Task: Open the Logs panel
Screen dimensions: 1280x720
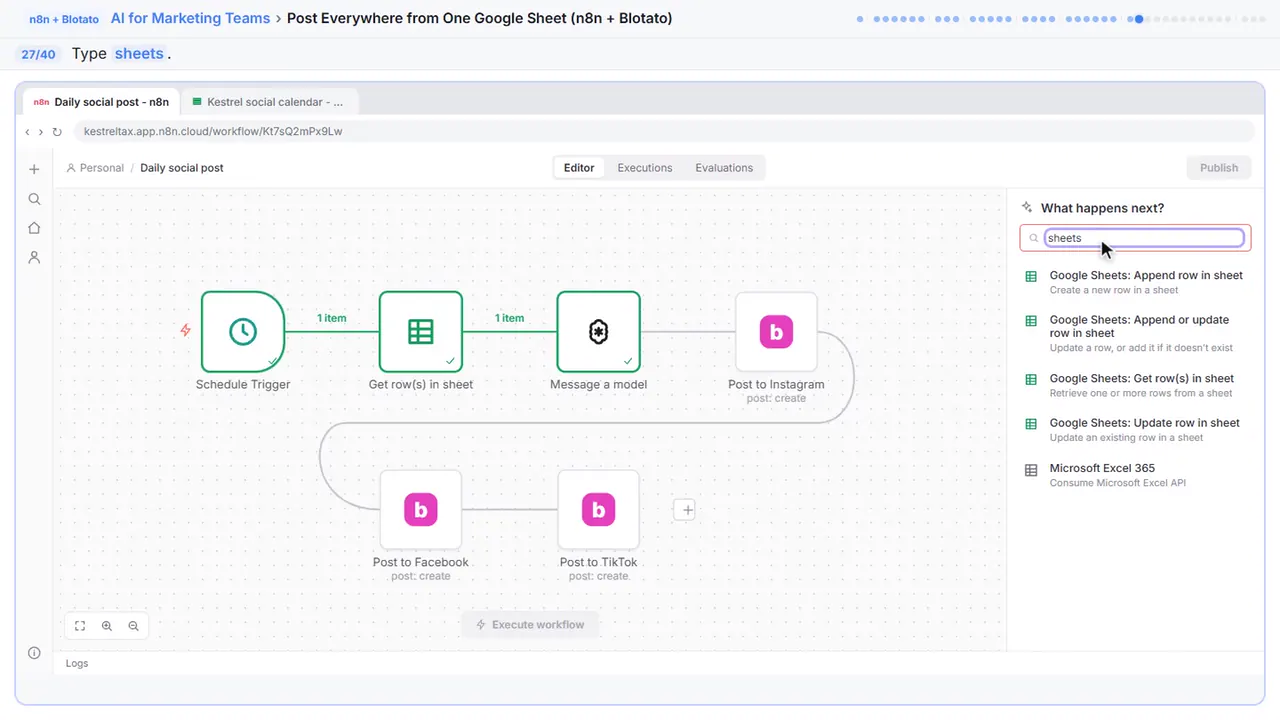Action: [77, 663]
